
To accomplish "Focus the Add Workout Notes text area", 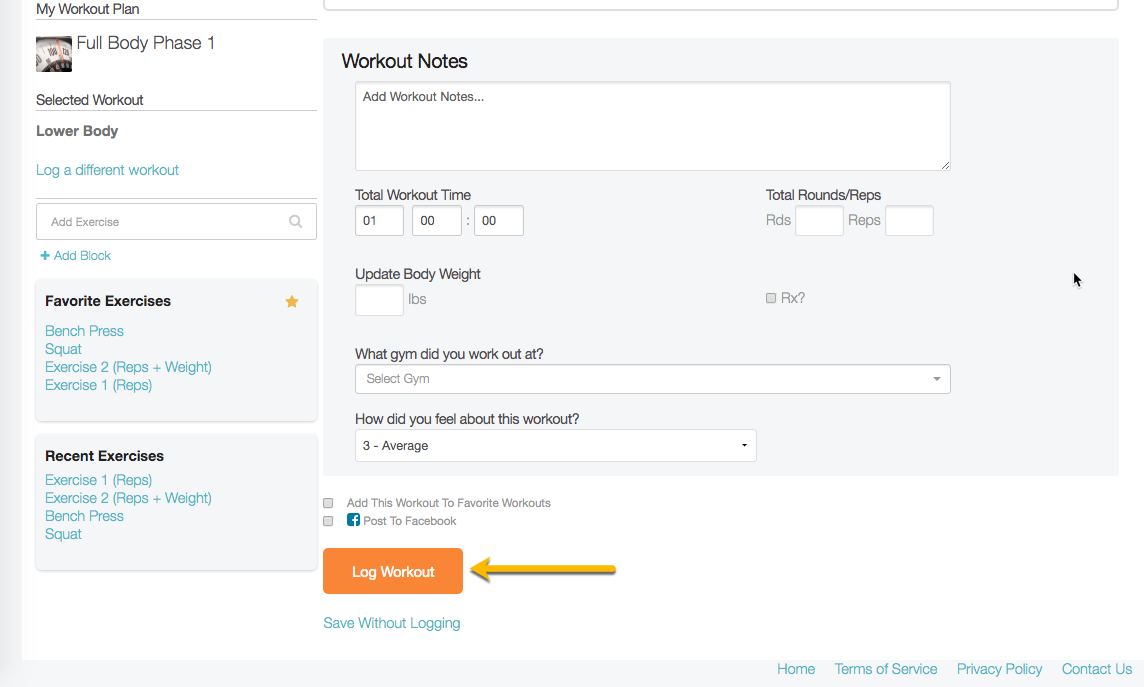I will click(652, 126).
